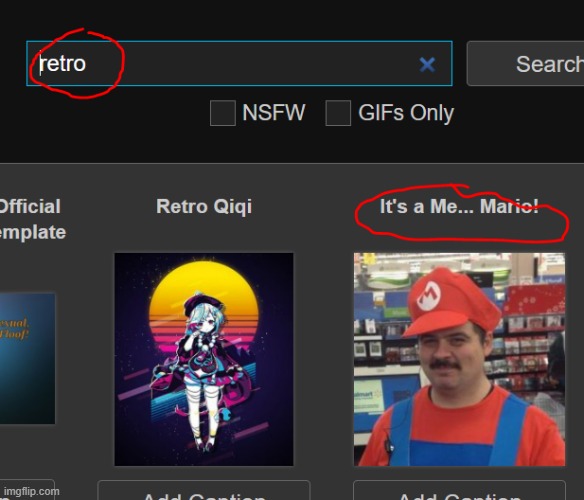
Task: Click the NSFW label text
Action: click(x=274, y=113)
